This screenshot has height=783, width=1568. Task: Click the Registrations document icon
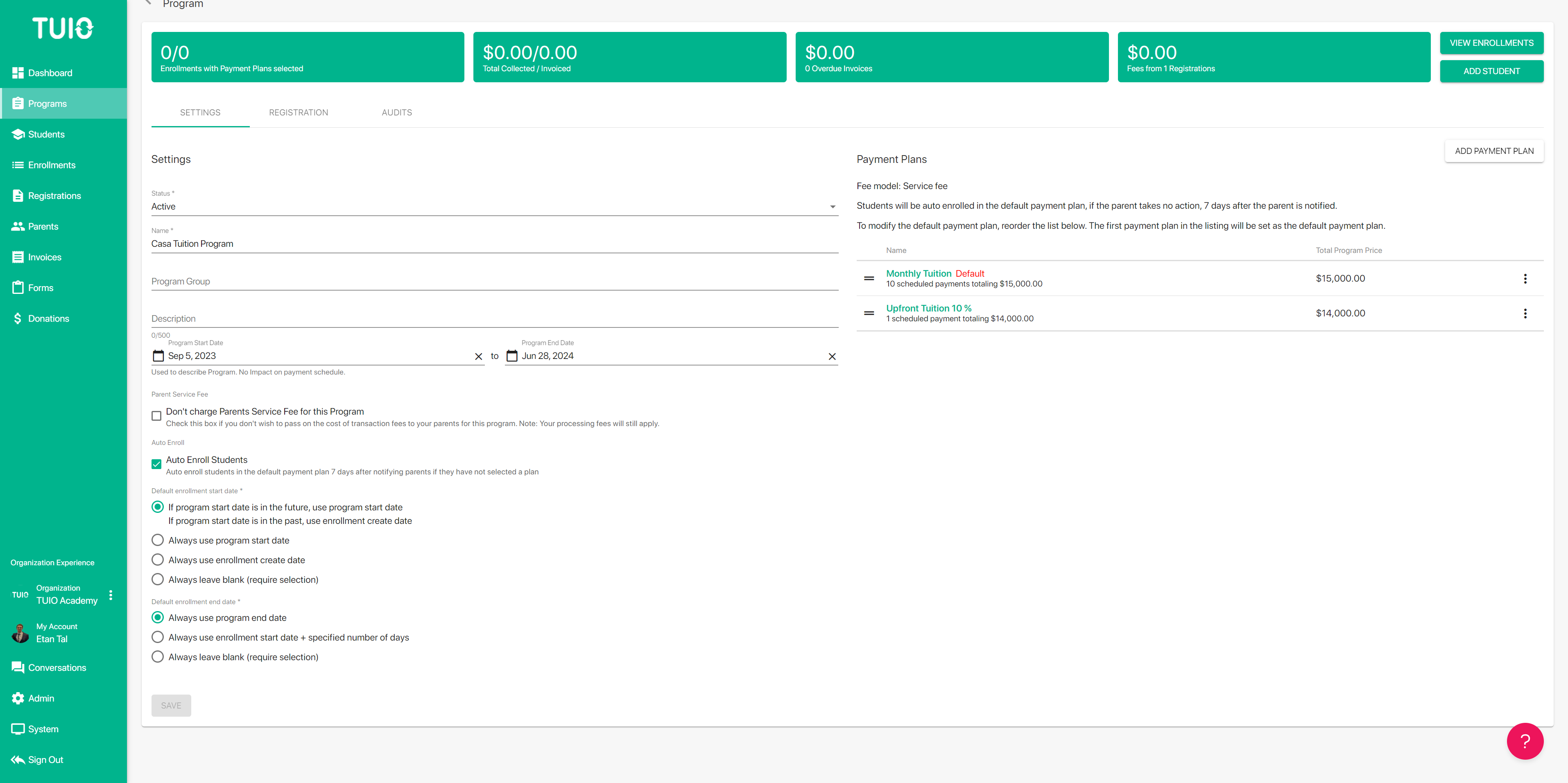coord(18,196)
